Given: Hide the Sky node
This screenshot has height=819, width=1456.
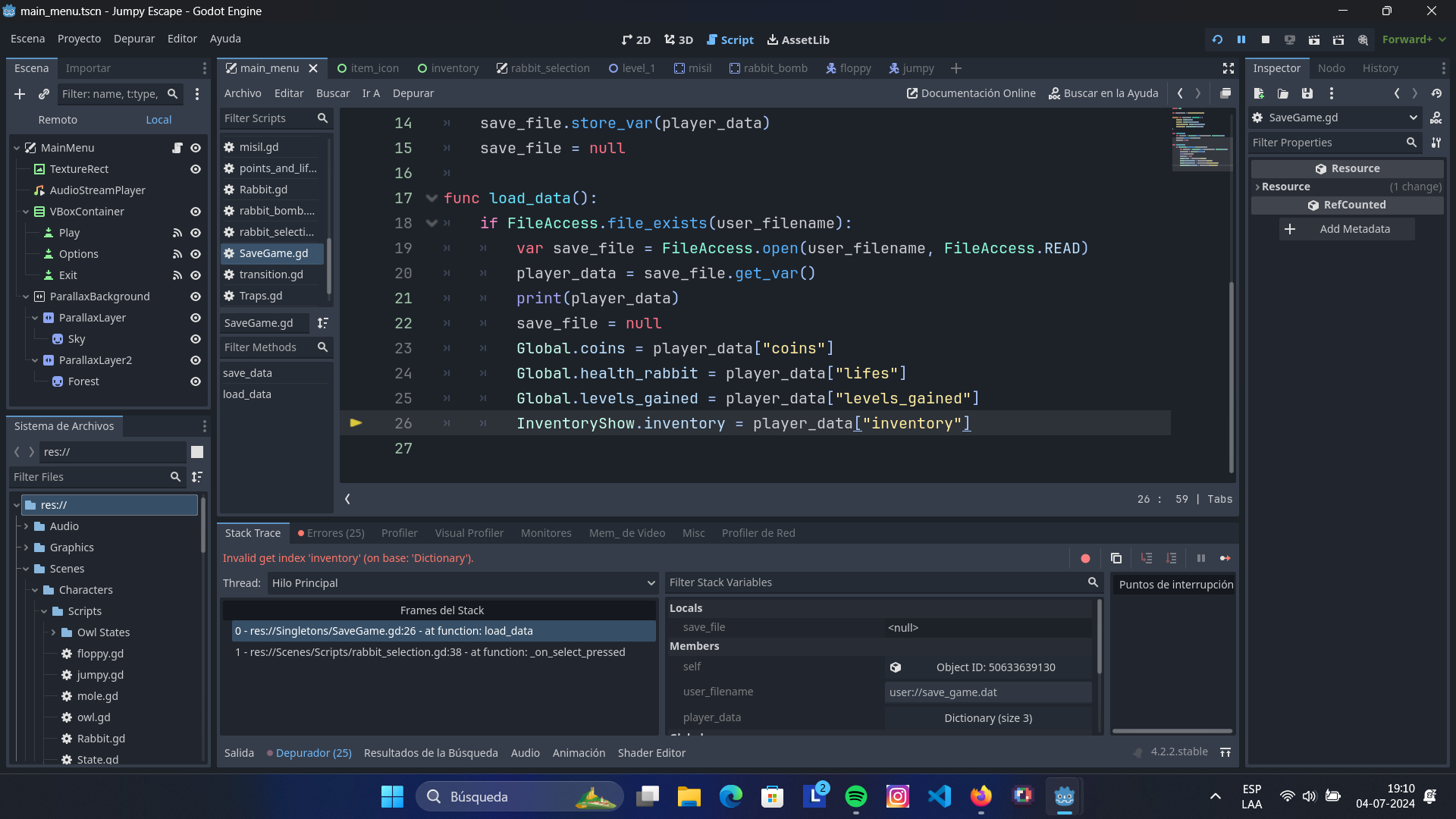Looking at the screenshot, I should coord(196,339).
